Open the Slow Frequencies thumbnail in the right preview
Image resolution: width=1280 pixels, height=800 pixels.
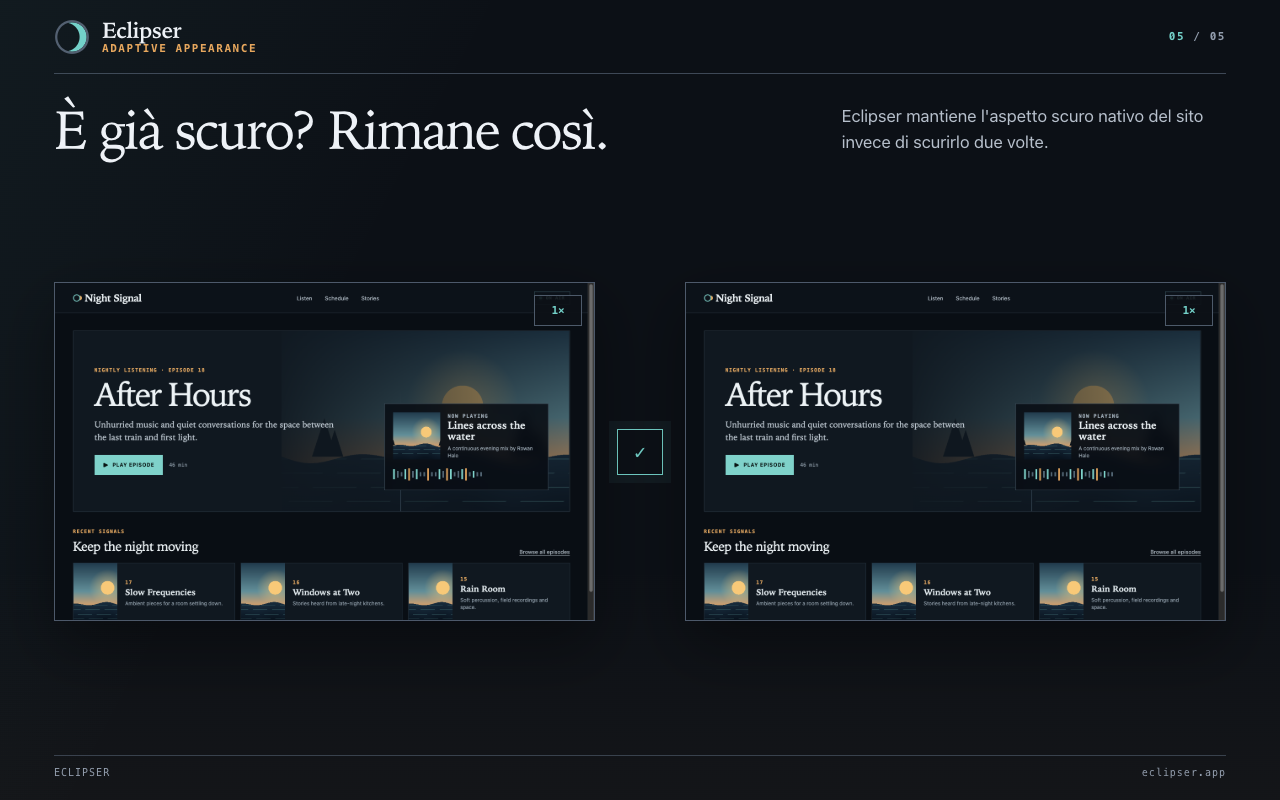(x=726, y=591)
